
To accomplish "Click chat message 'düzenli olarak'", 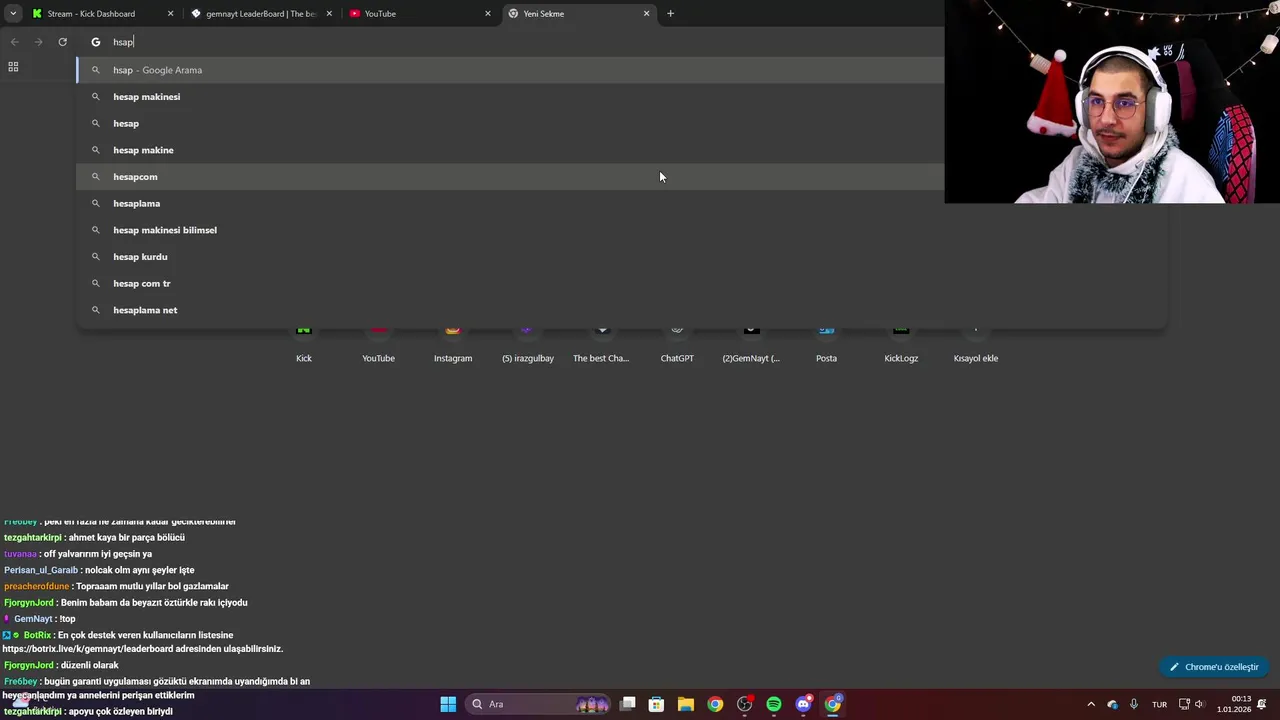I will (90, 665).
